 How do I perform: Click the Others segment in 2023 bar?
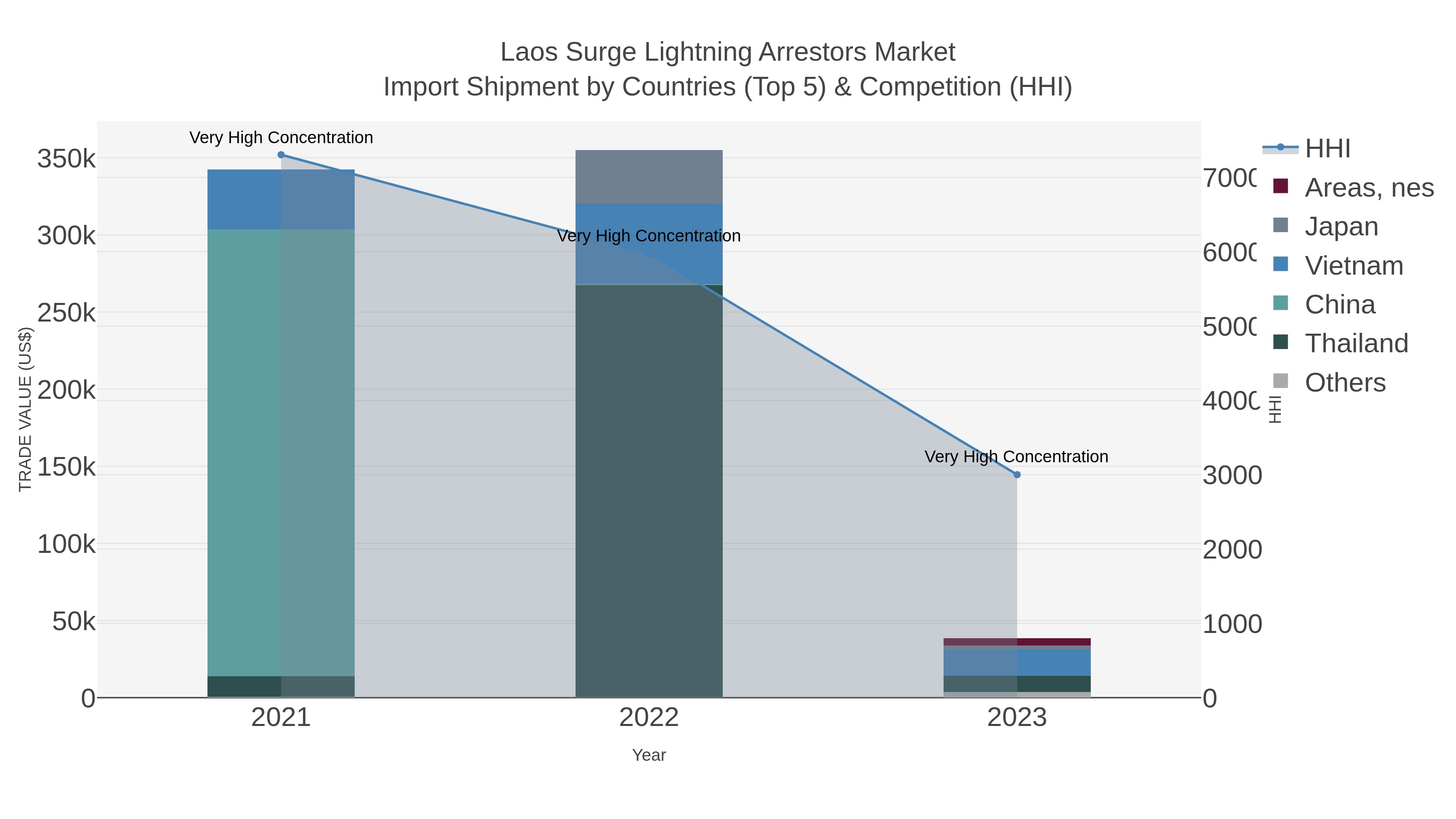(x=1017, y=695)
